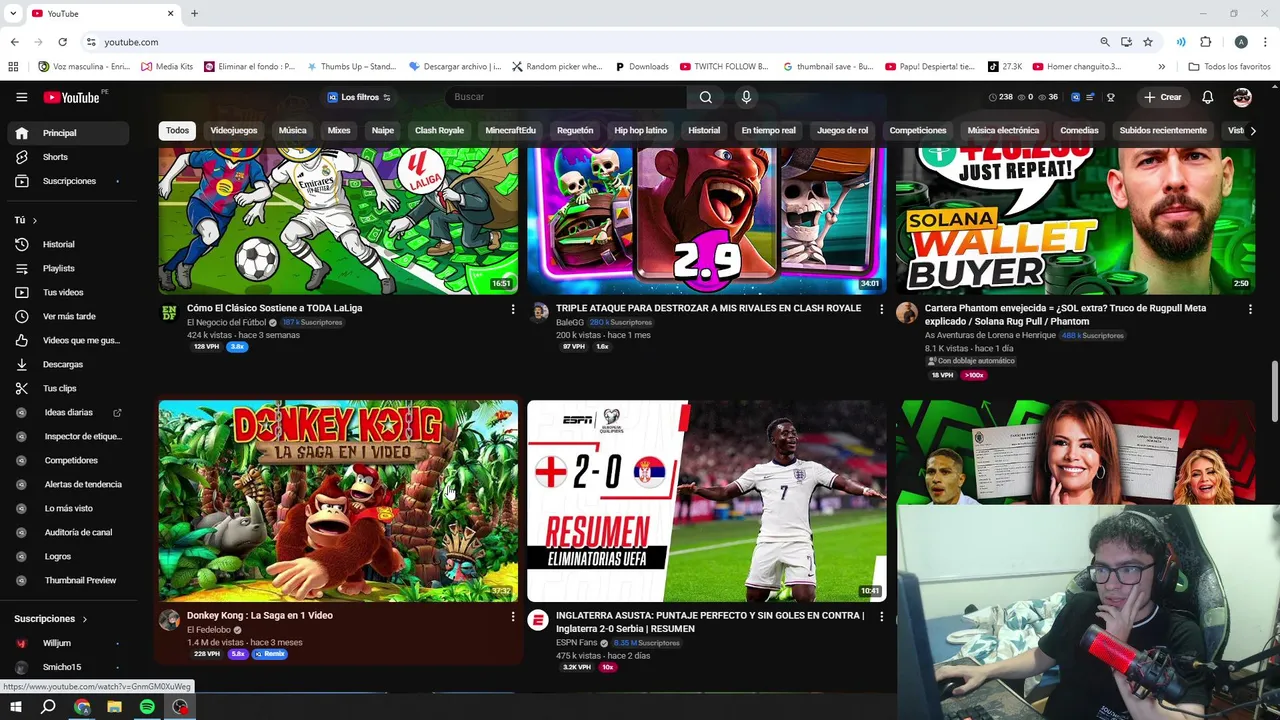The height and width of the screenshot is (720, 1280).
Task: Select the Música electrónica chip
Action: pos(1003,130)
